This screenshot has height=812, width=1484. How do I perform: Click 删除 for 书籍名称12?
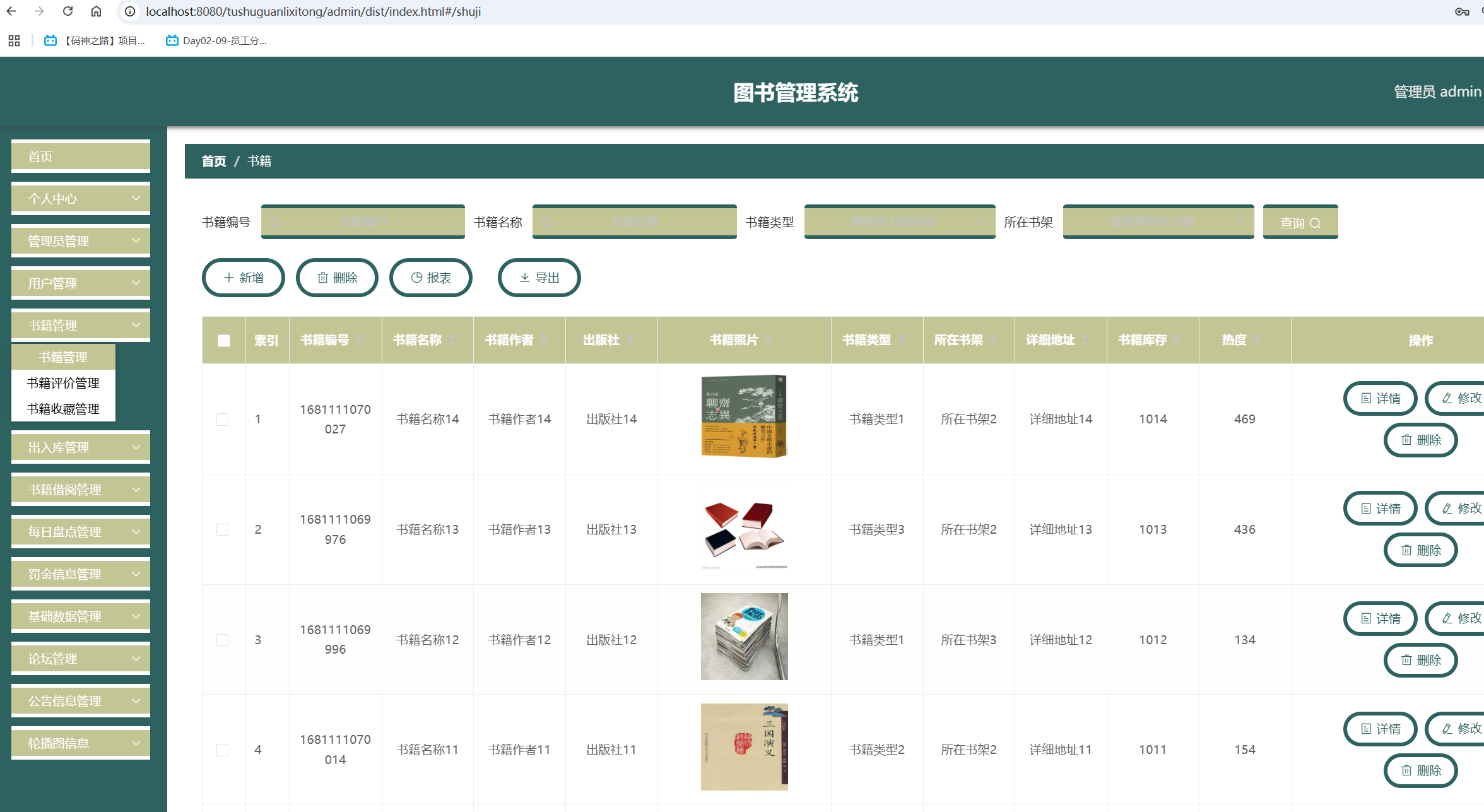pyautogui.click(x=1421, y=660)
